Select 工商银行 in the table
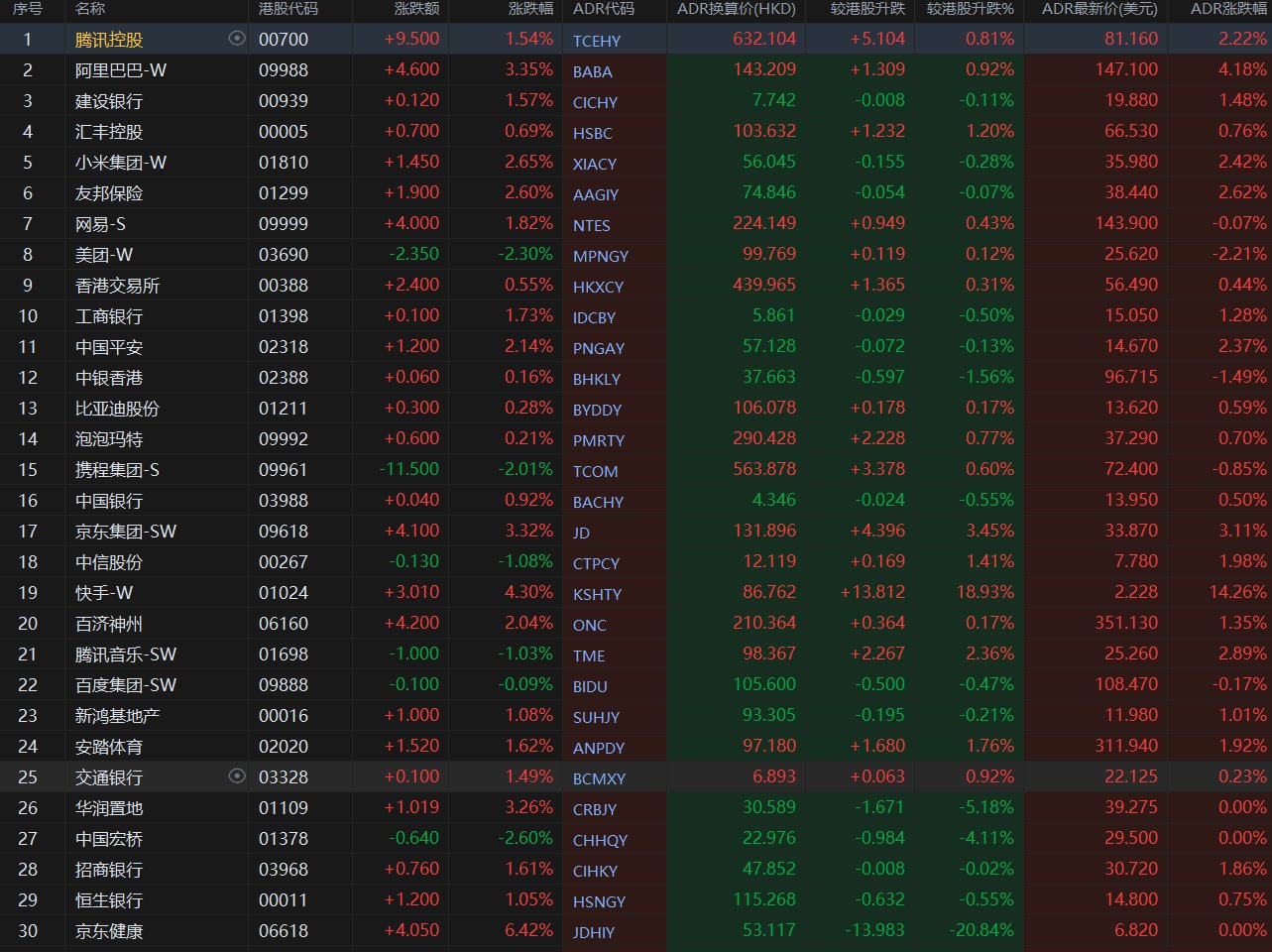The image size is (1272, 952). click(109, 316)
